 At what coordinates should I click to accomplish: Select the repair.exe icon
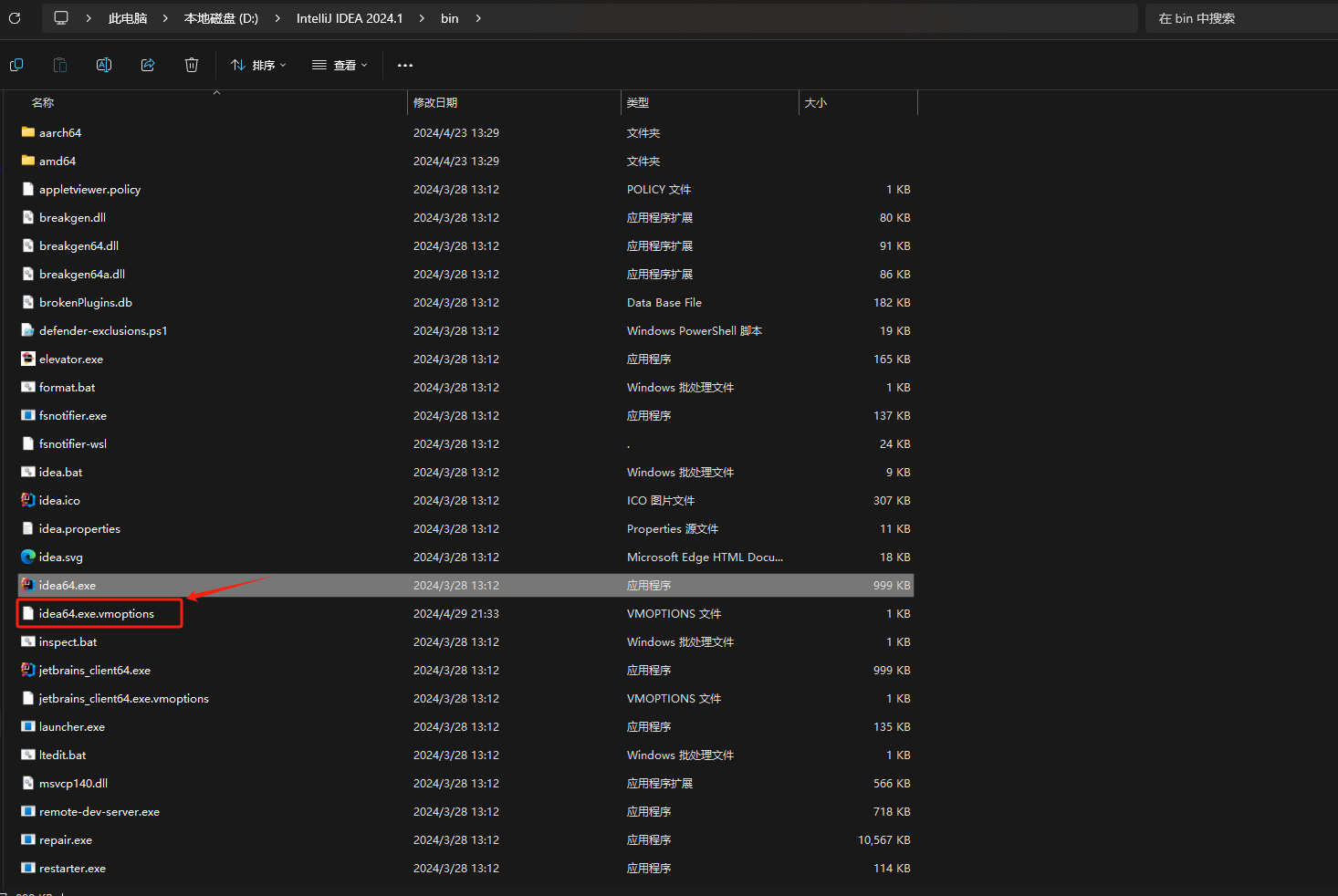28,839
